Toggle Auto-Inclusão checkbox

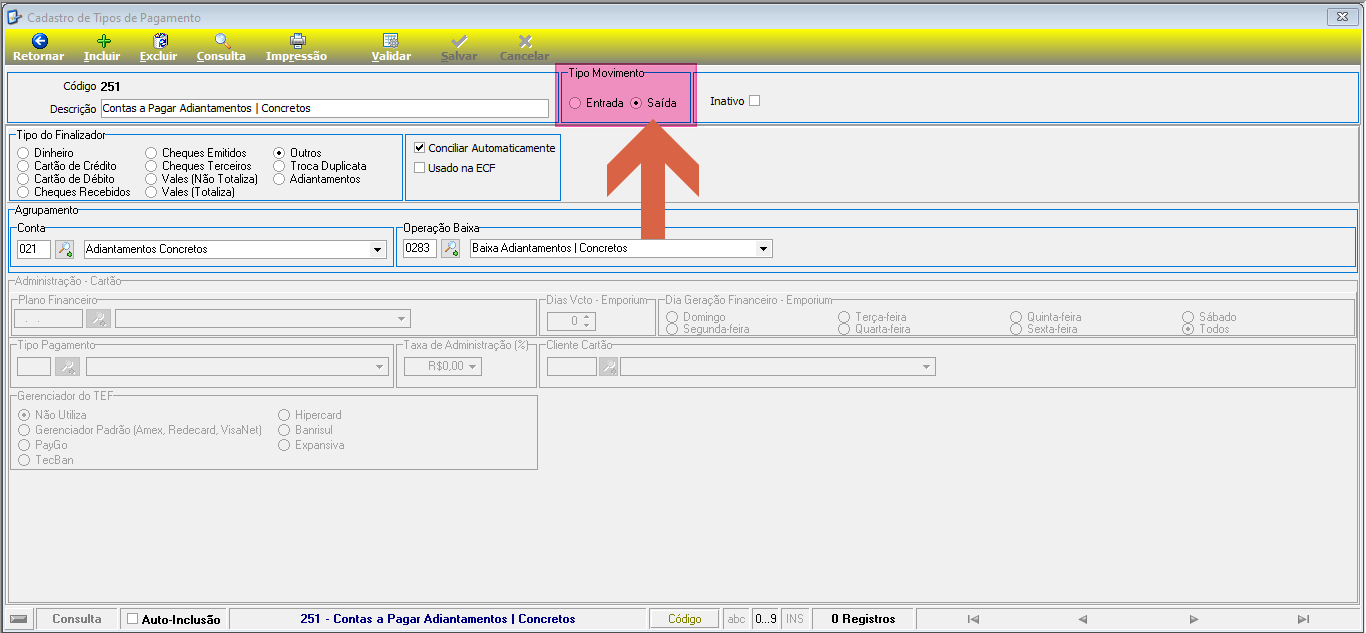tap(132, 619)
